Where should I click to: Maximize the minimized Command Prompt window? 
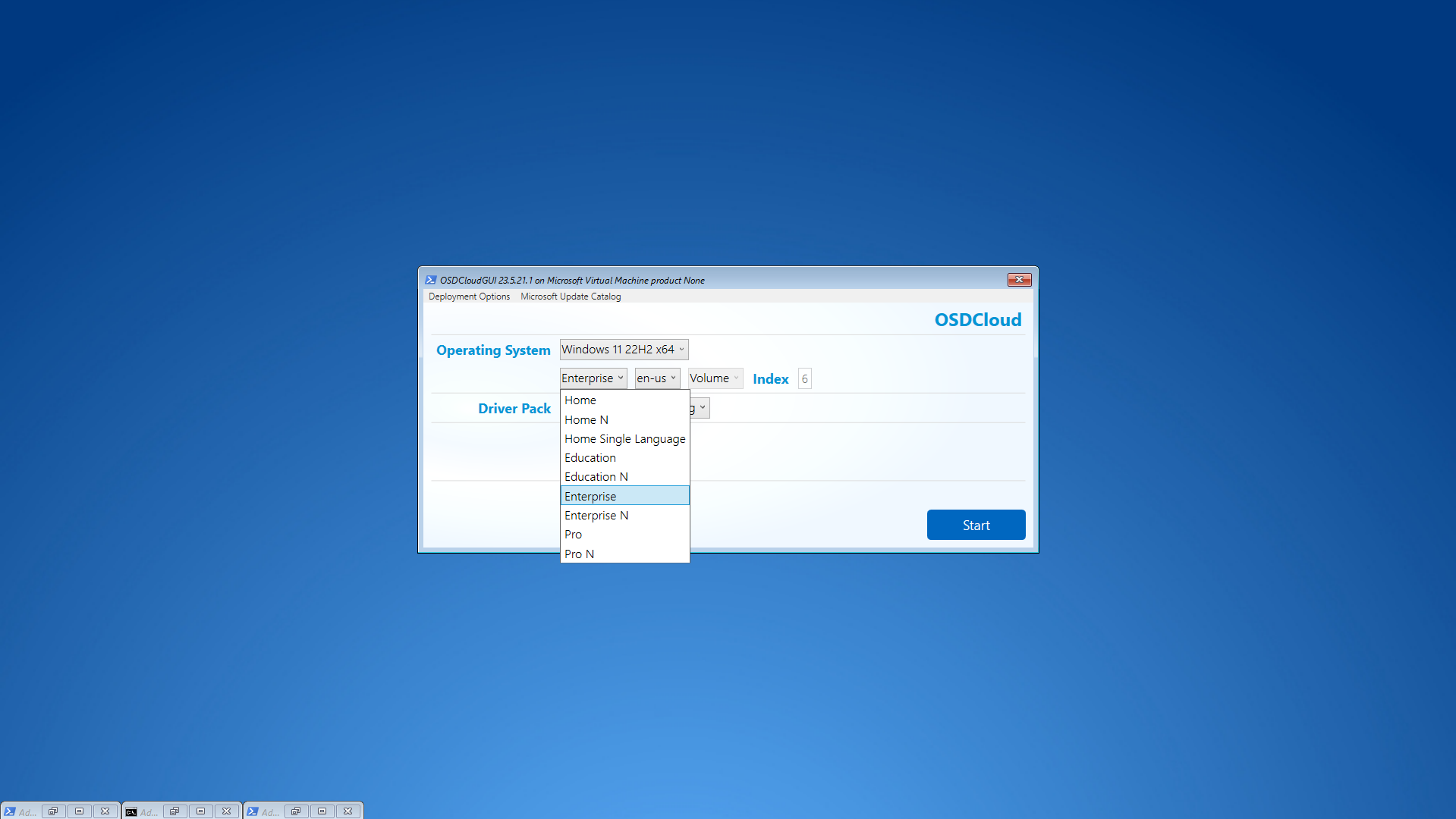200,811
